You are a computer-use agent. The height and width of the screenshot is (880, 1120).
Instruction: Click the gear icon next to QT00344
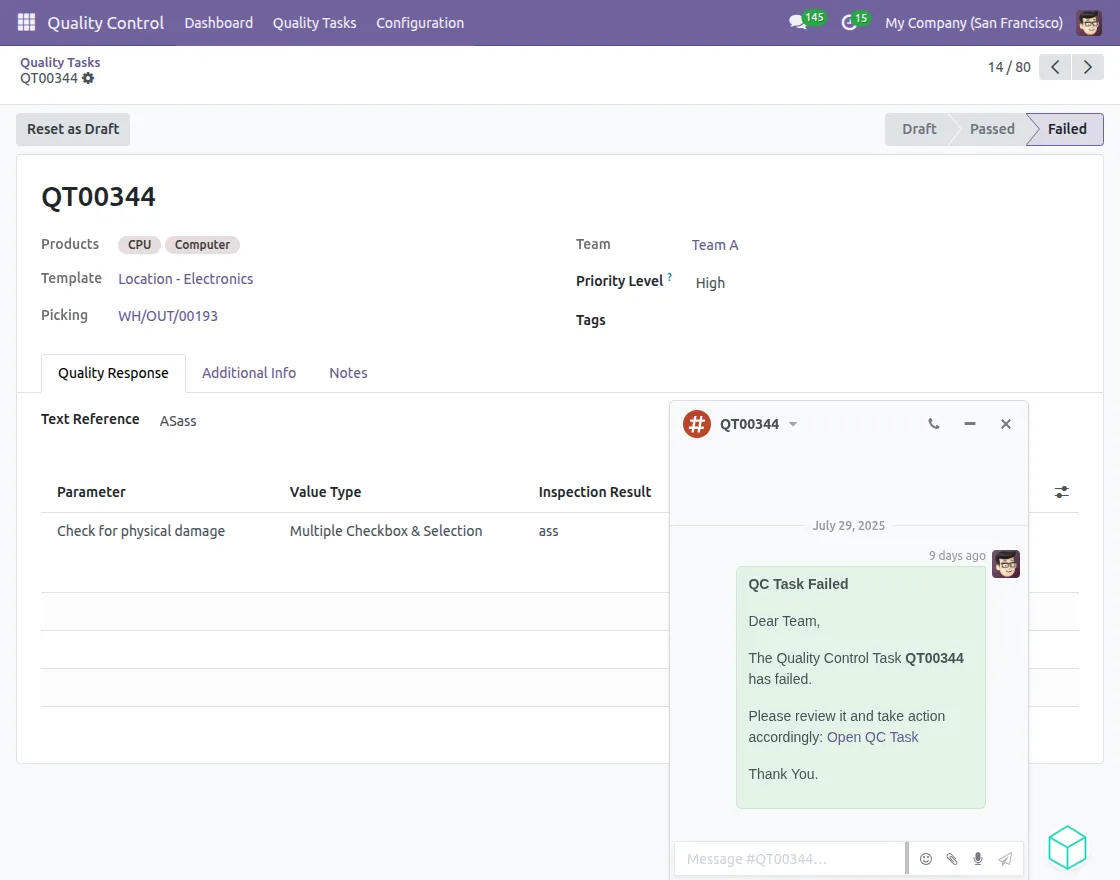pyautogui.click(x=88, y=78)
